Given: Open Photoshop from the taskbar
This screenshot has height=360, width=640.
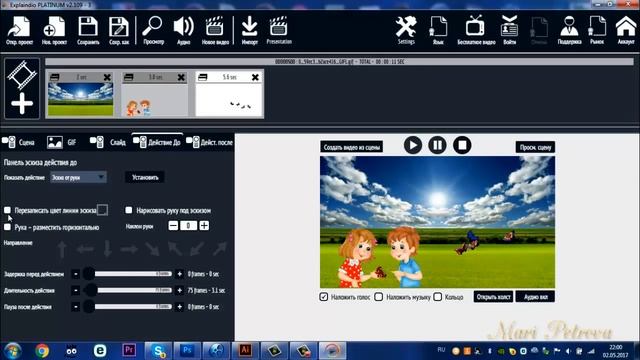Looking at the screenshot, I should pos(187,350).
